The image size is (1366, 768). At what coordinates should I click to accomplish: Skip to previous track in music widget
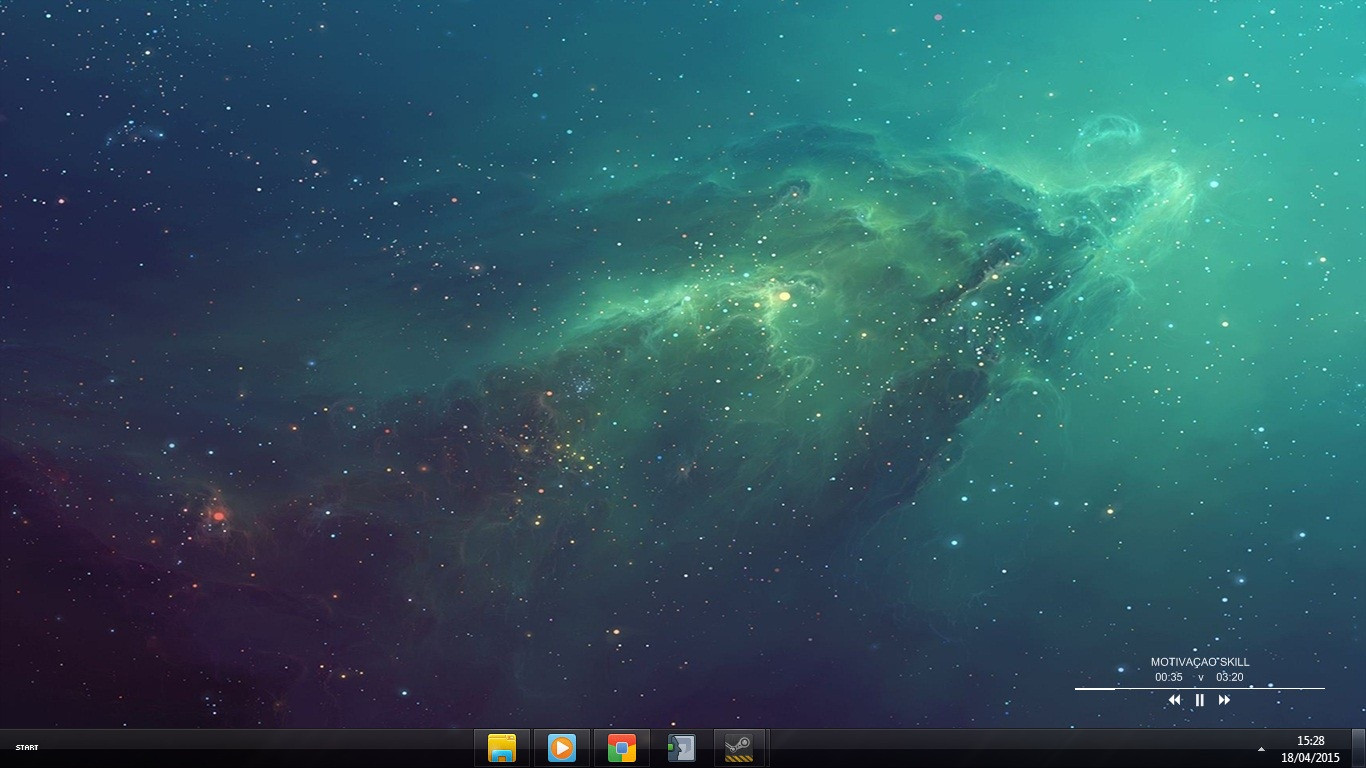(1175, 700)
